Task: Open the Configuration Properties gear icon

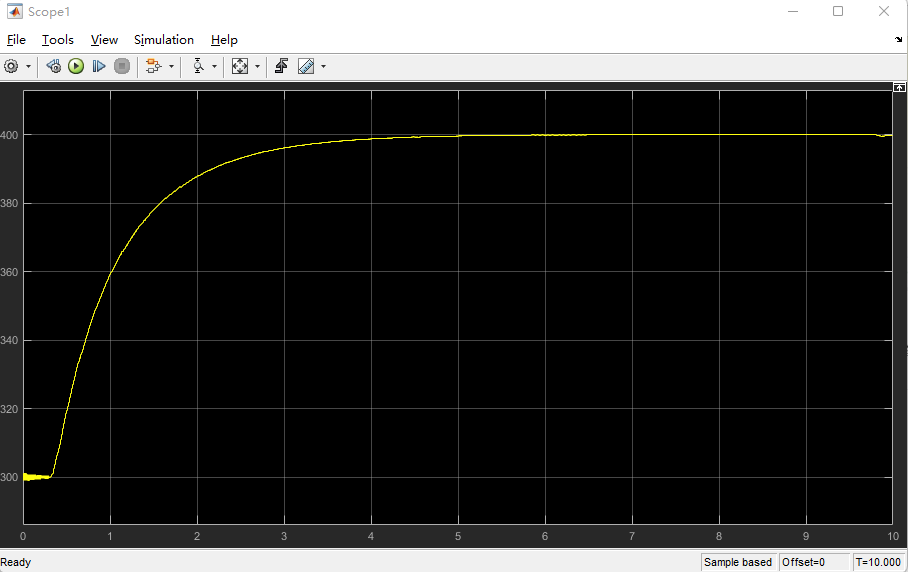Action: (x=11, y=66)
